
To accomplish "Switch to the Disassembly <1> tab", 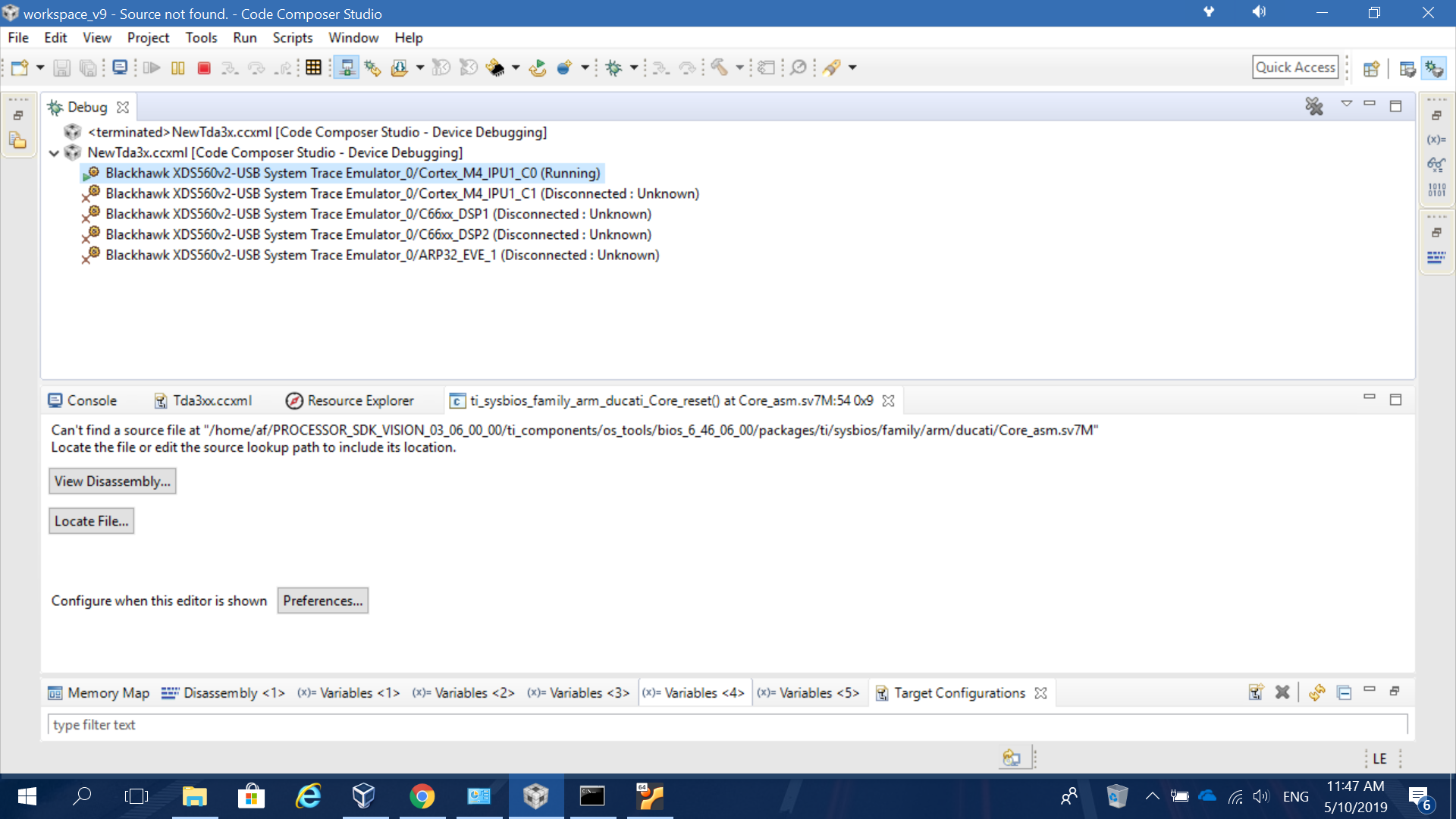I will coord(224,692).
